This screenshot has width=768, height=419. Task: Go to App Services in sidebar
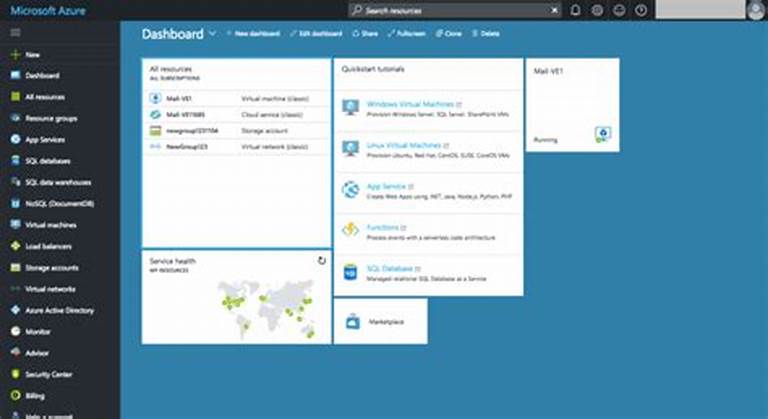pos(45,140)
